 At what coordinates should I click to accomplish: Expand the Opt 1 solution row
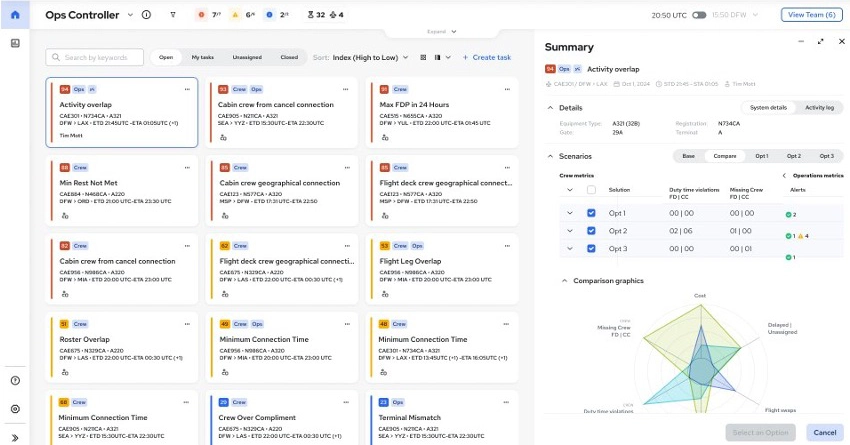pos(570,213)
